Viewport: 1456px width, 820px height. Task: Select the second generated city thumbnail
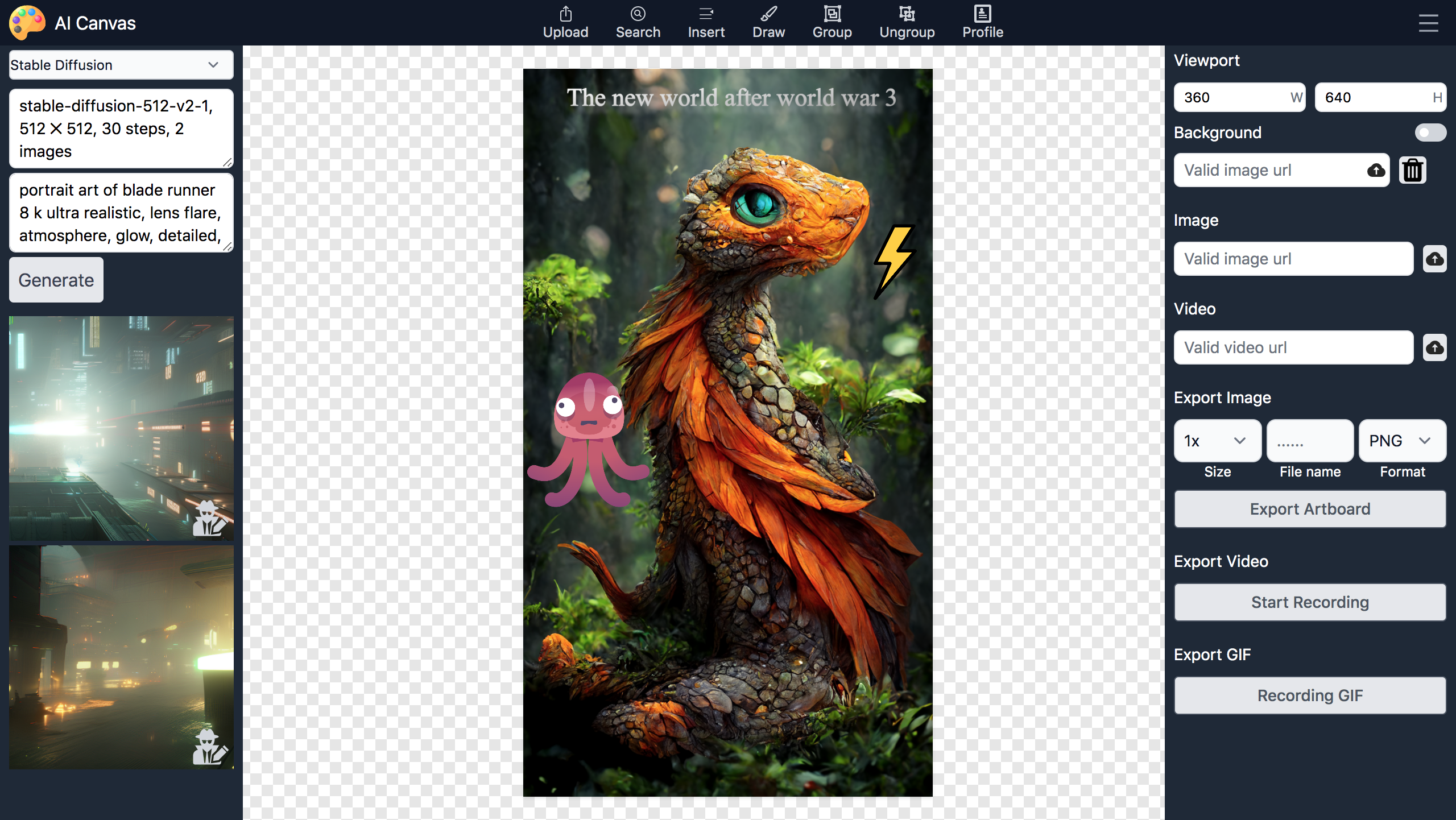121,657
